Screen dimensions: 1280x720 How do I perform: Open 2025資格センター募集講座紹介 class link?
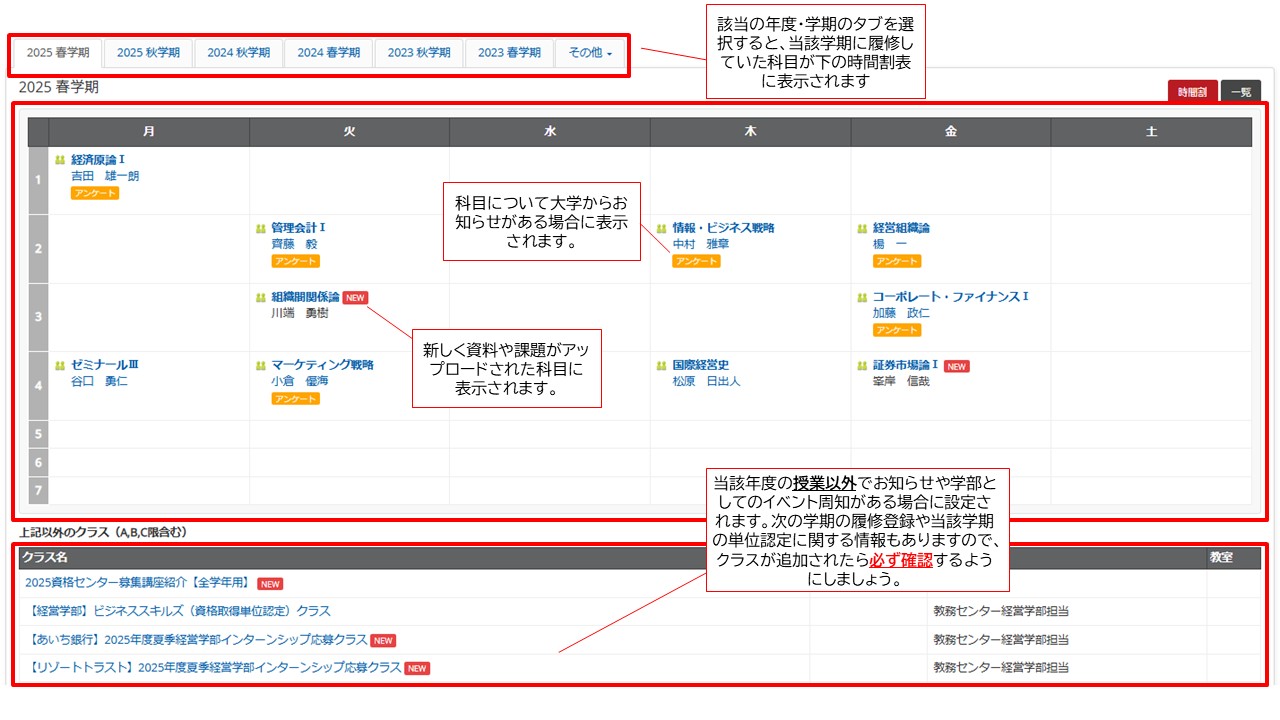137,583
